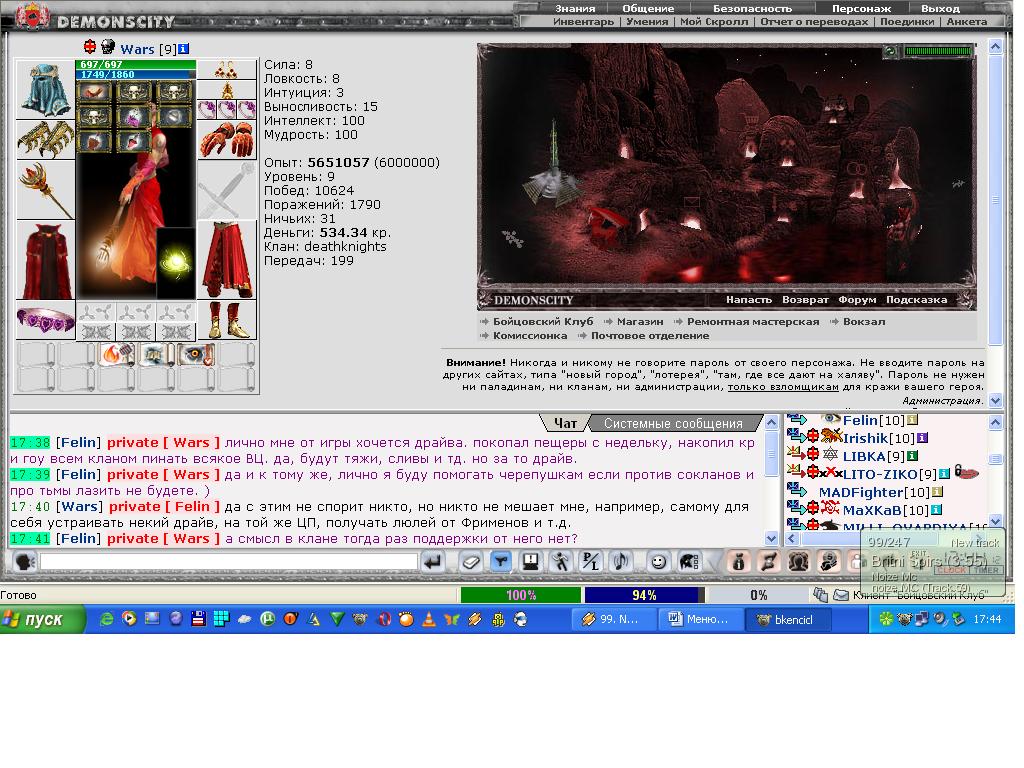Viewport: 1024px width, 768px height.
Task: Click the Выход menu item
Action: [940, 8]
